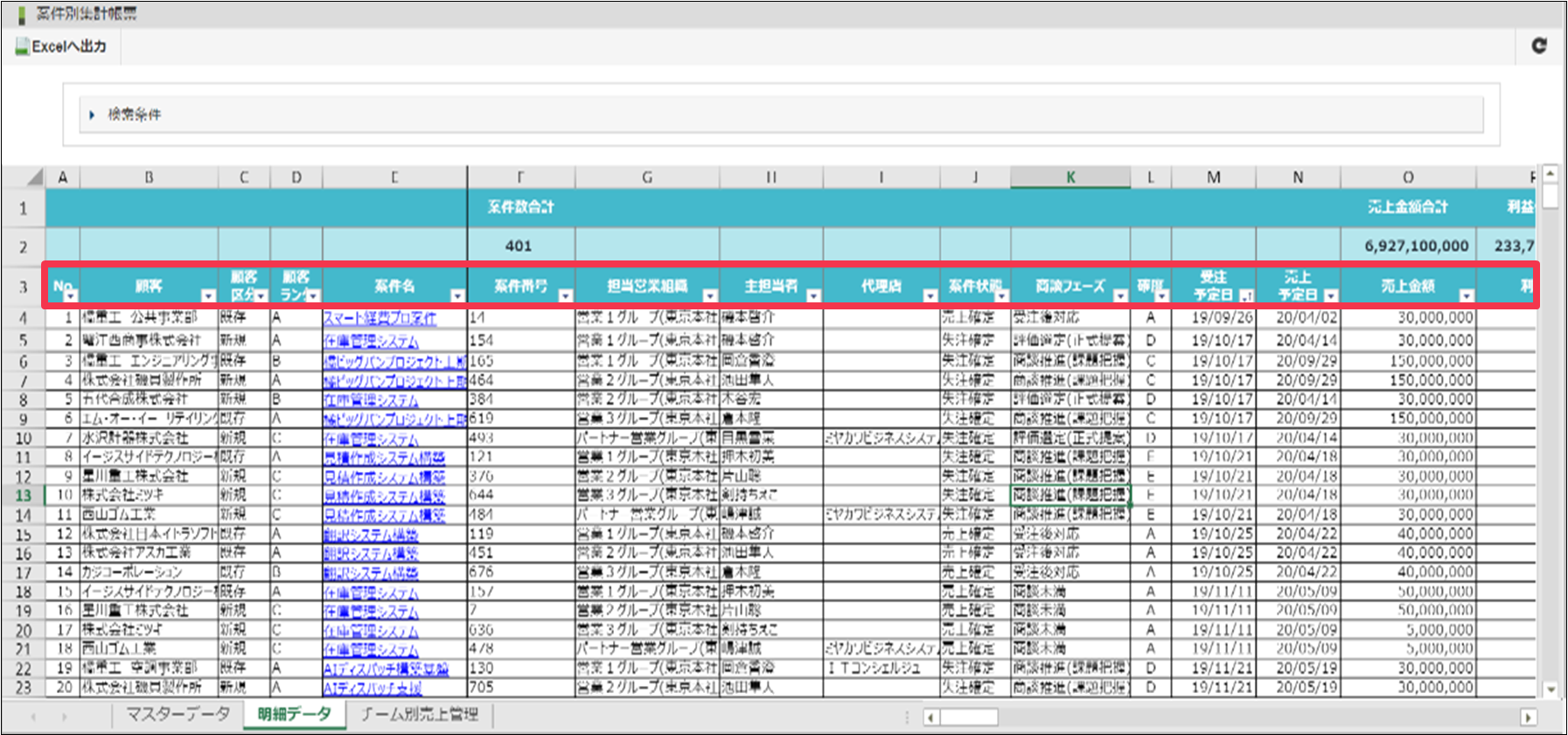Click 主担当者 cell 木谷宏
This screenshot has height=735, width=1568.
coord(771,399)
